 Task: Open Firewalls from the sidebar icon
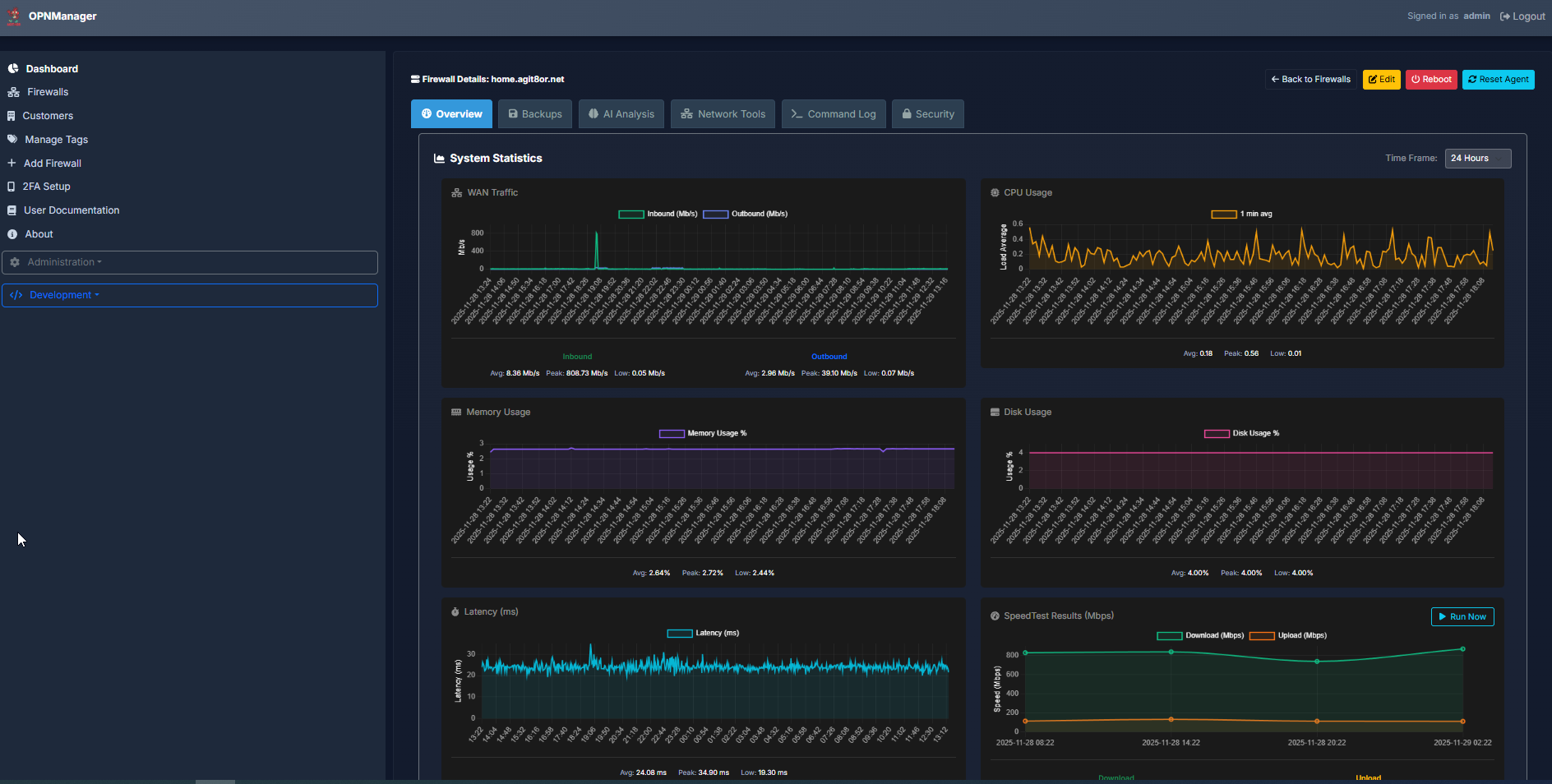(x=13, y=92)
